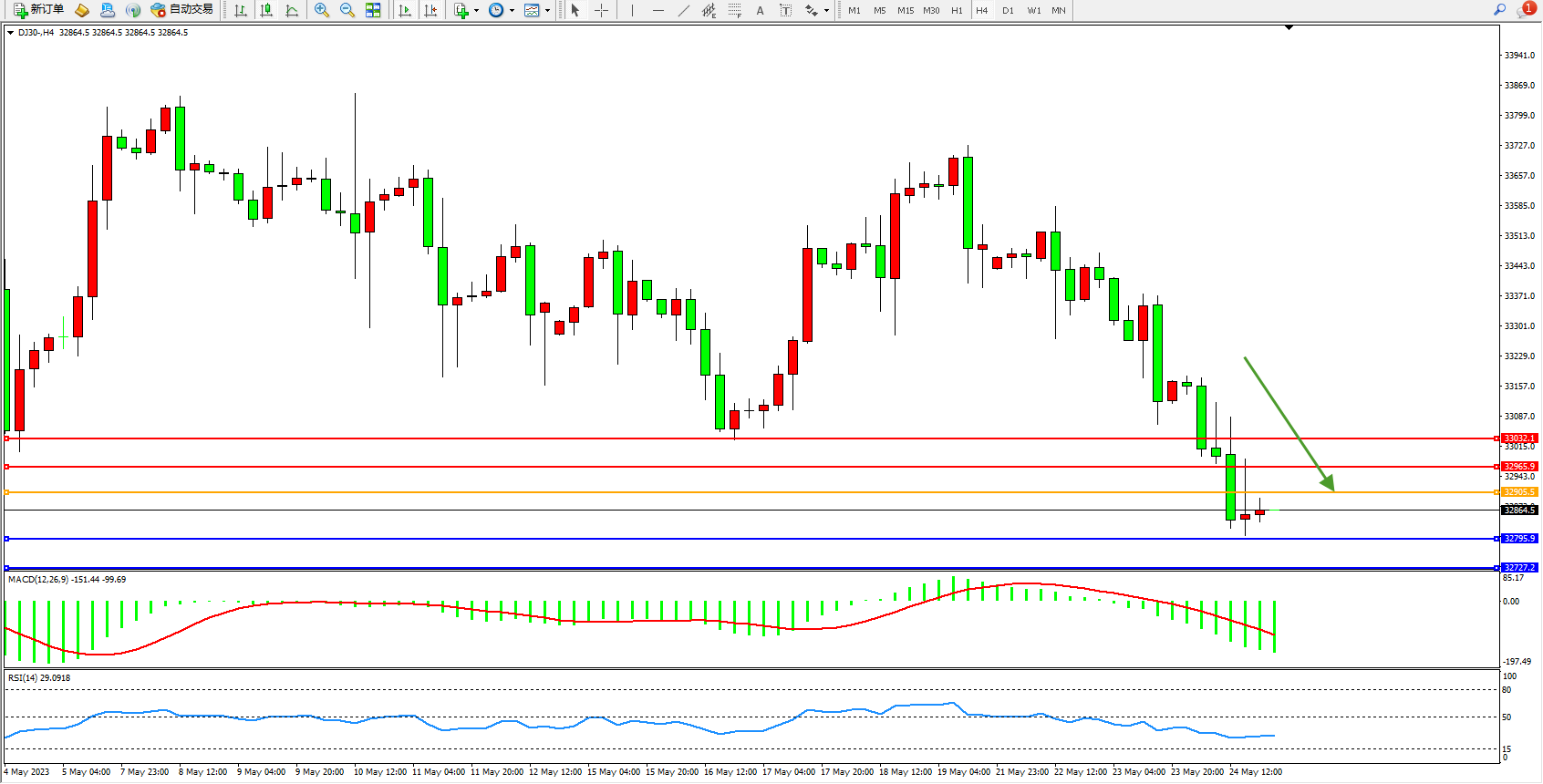
Task: Zoom in on the chart
Action: coord(322,10)
